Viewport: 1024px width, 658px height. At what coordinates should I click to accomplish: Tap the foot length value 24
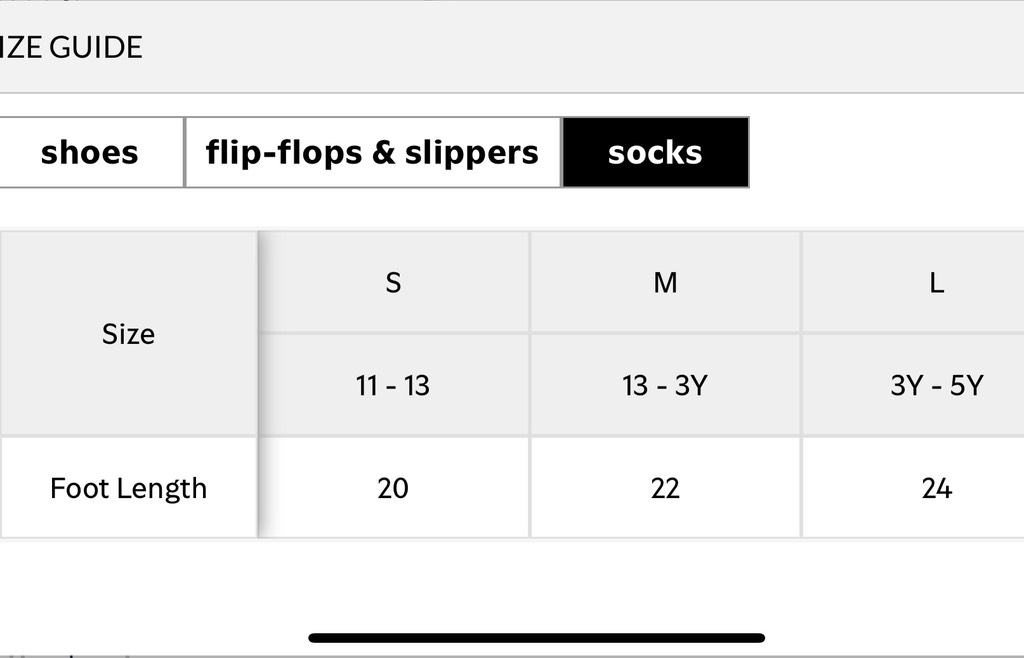point(936,488)
